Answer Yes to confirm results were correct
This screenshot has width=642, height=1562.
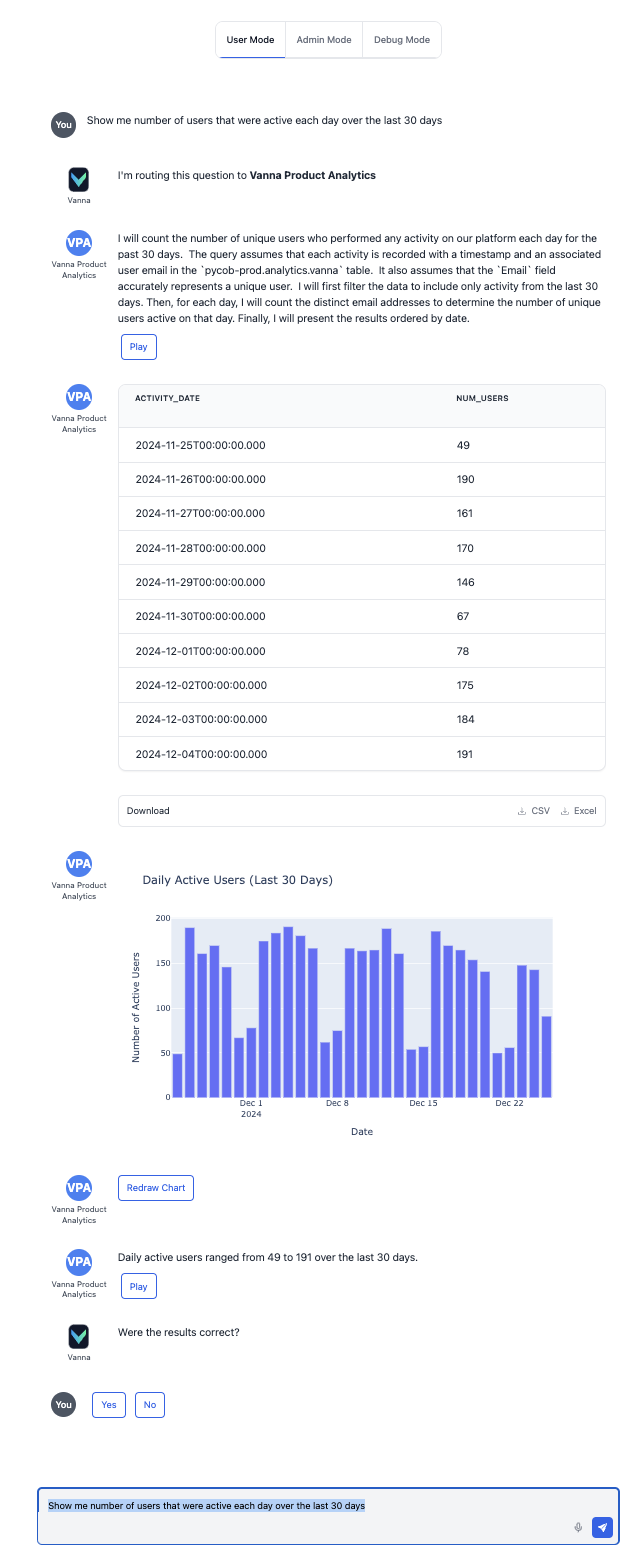pyautogui.click(x=109, y=1405)
